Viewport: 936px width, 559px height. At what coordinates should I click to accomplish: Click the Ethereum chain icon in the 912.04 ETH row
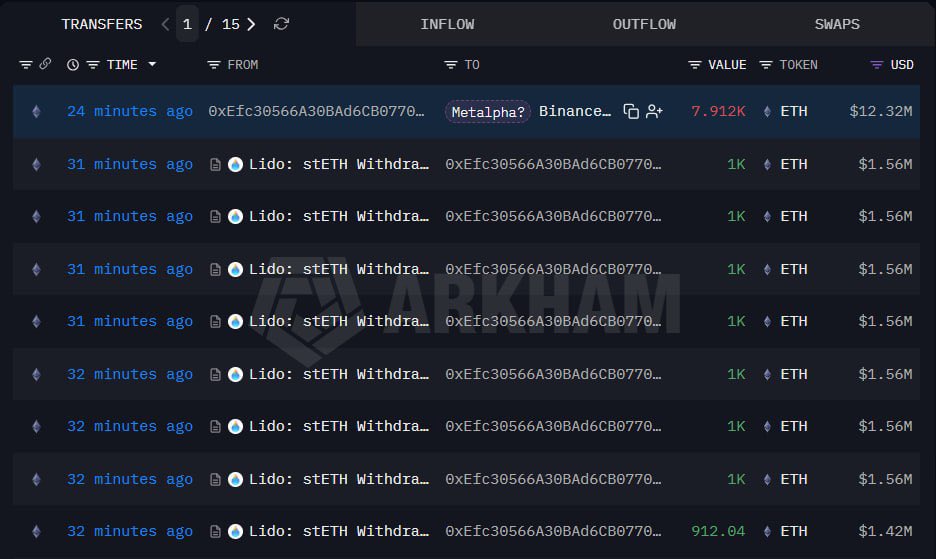pos(36,532)
